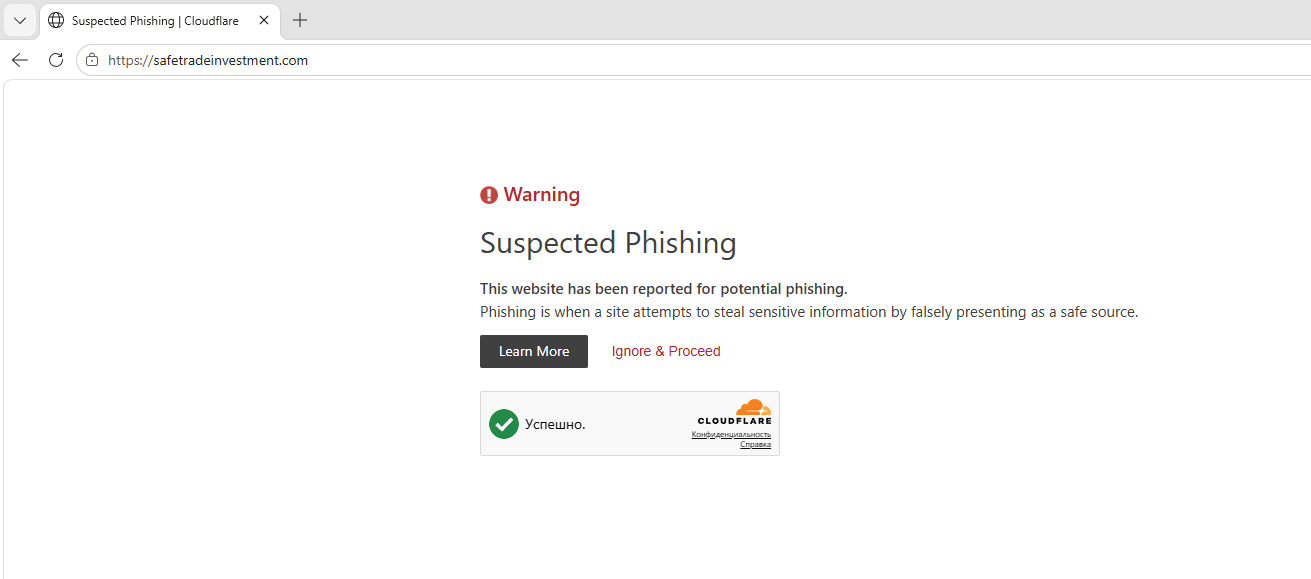This screenshot has width=1311, height=579.
Task: Open the Конфиденциальность privacy link
Action: coord(731,434)
